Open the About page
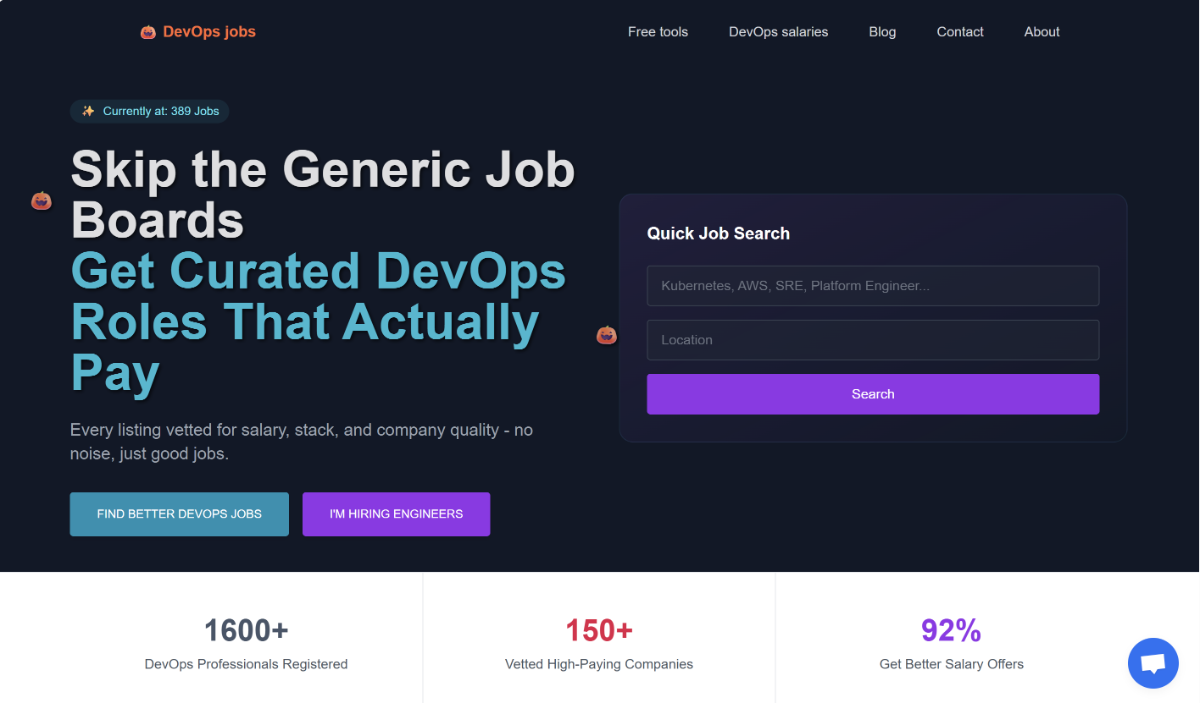This screenshot has height=703, width=1200. tap(1041, 31)
